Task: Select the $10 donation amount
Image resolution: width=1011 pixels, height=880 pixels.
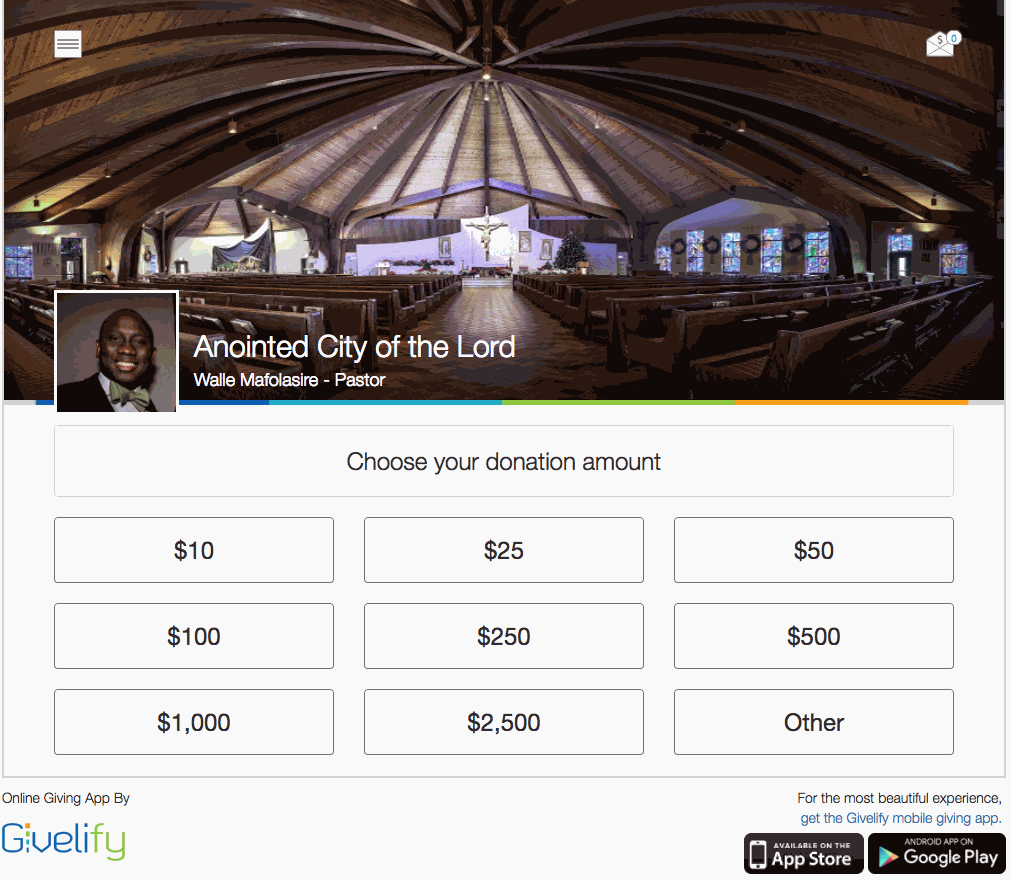Action: tap(194, 550)
